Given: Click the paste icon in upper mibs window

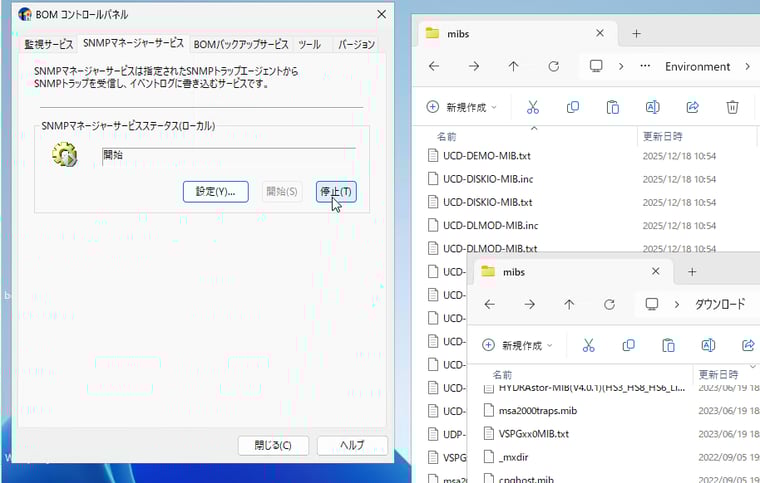Looking at the screenshot, I should point(613,107).
